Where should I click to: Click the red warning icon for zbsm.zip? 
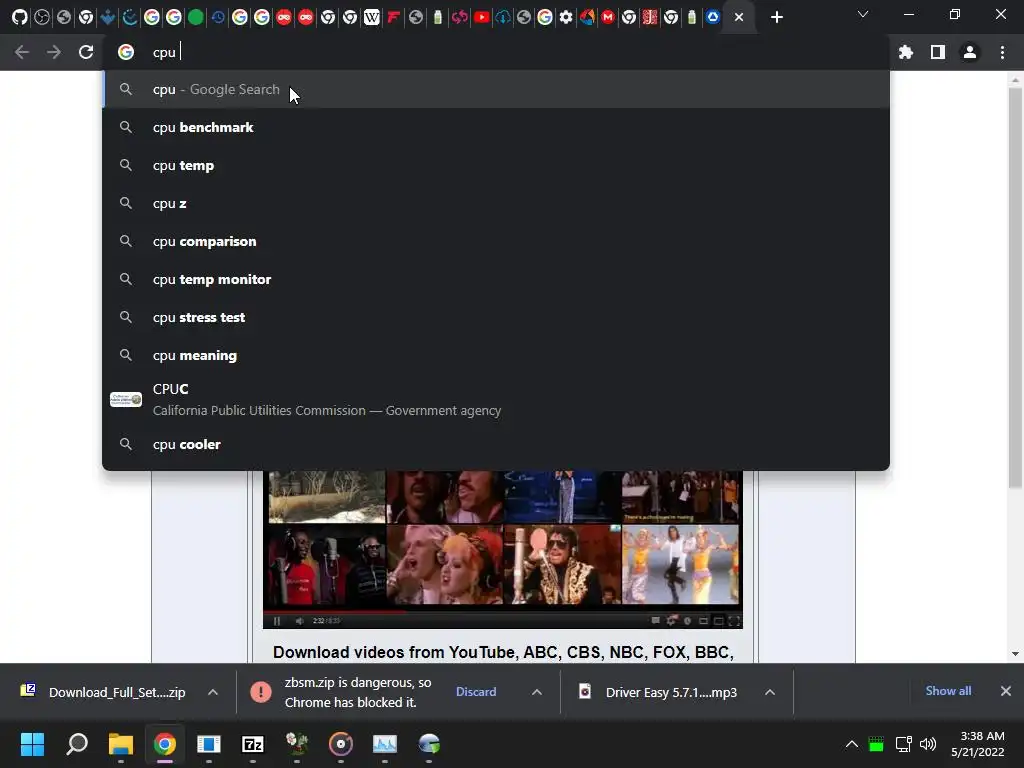pyautogui.click(x=261, y=692)
